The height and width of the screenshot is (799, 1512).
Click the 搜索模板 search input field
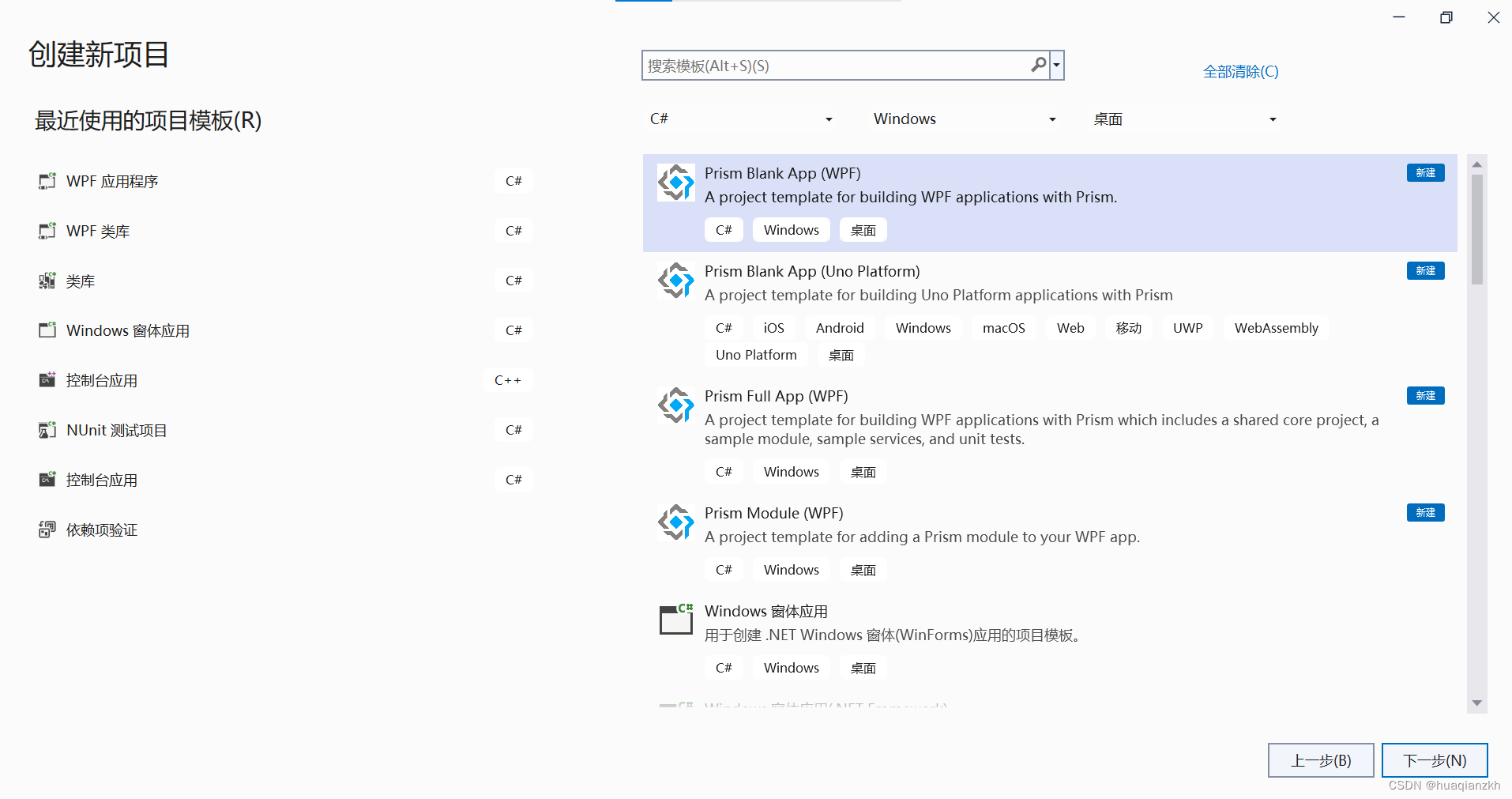pos(836,66)
